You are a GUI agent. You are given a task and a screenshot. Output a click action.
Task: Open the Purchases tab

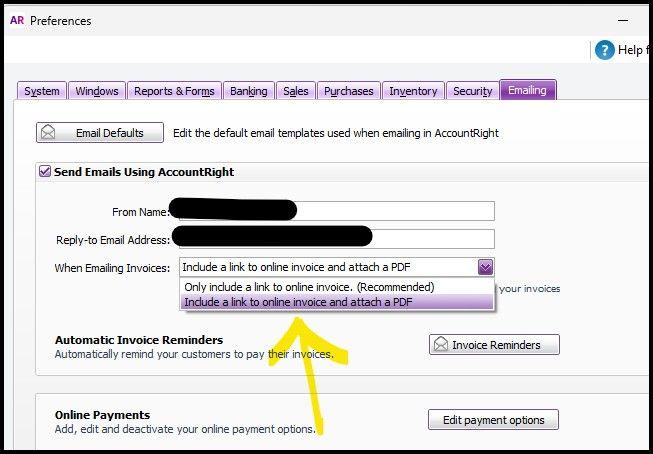pos(348,91)
